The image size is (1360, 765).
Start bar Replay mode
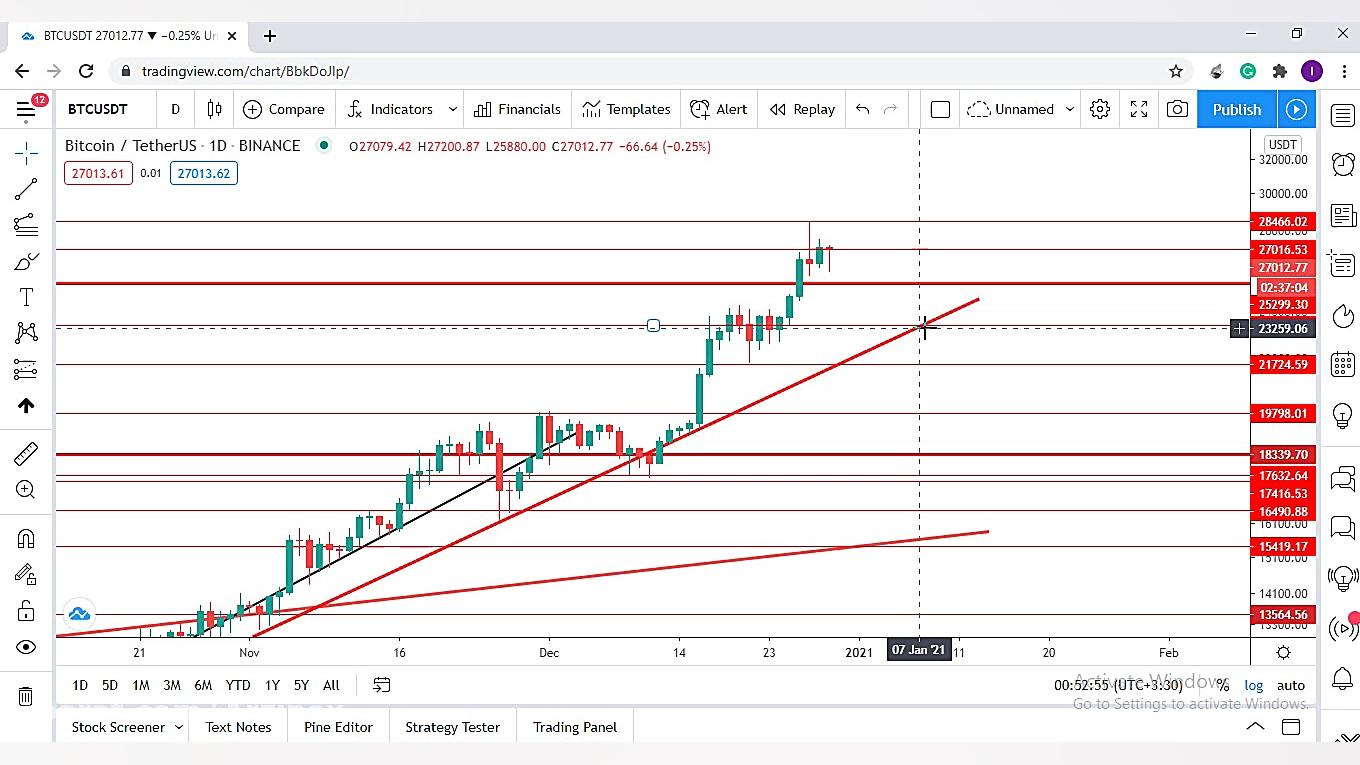click(x=802, y=109)
